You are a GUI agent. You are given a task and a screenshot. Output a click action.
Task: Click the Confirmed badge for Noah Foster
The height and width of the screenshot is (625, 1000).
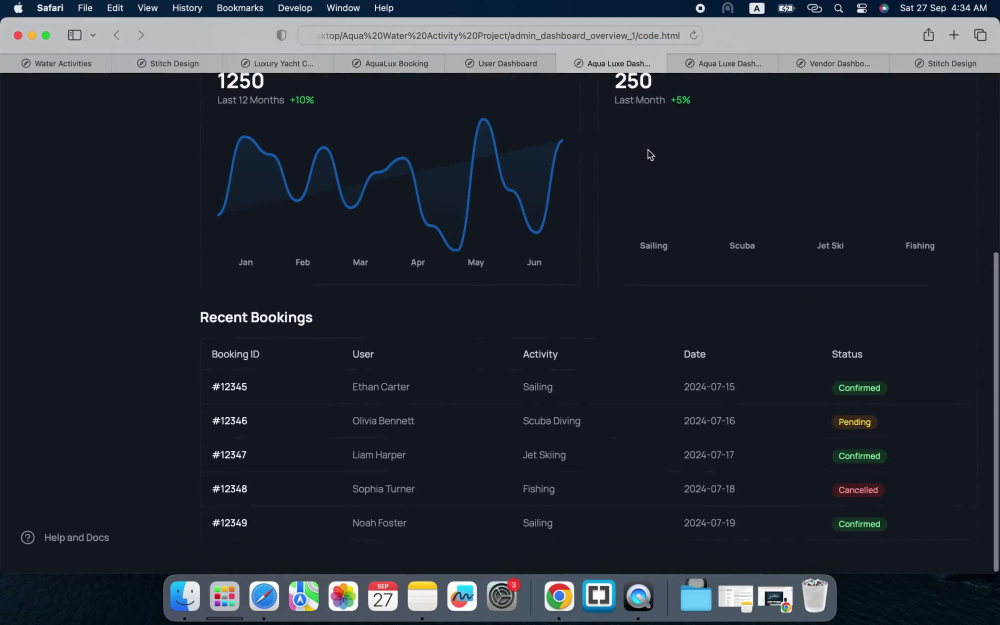click(859, 524)
